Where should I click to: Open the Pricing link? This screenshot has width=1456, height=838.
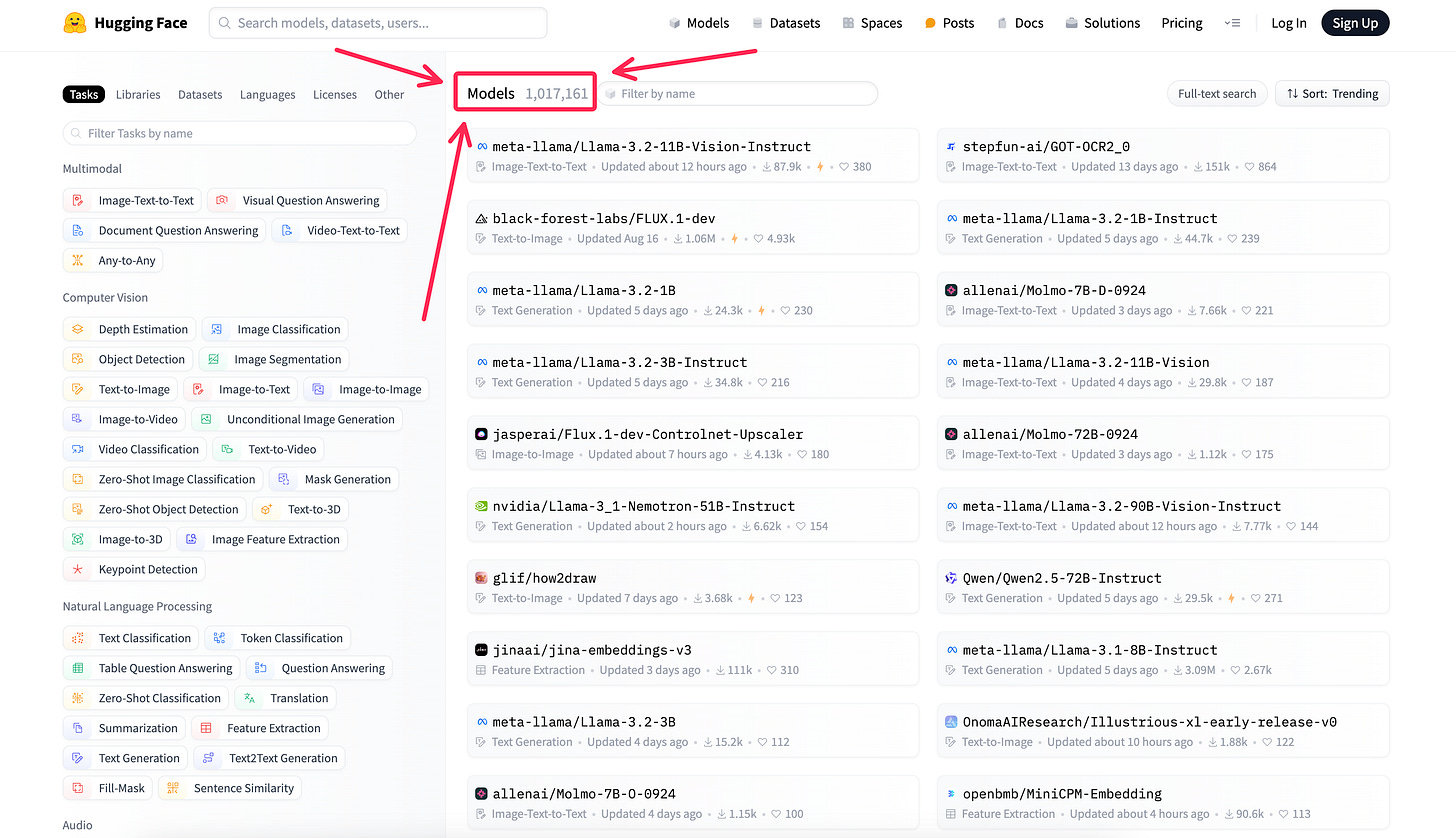1182,23
